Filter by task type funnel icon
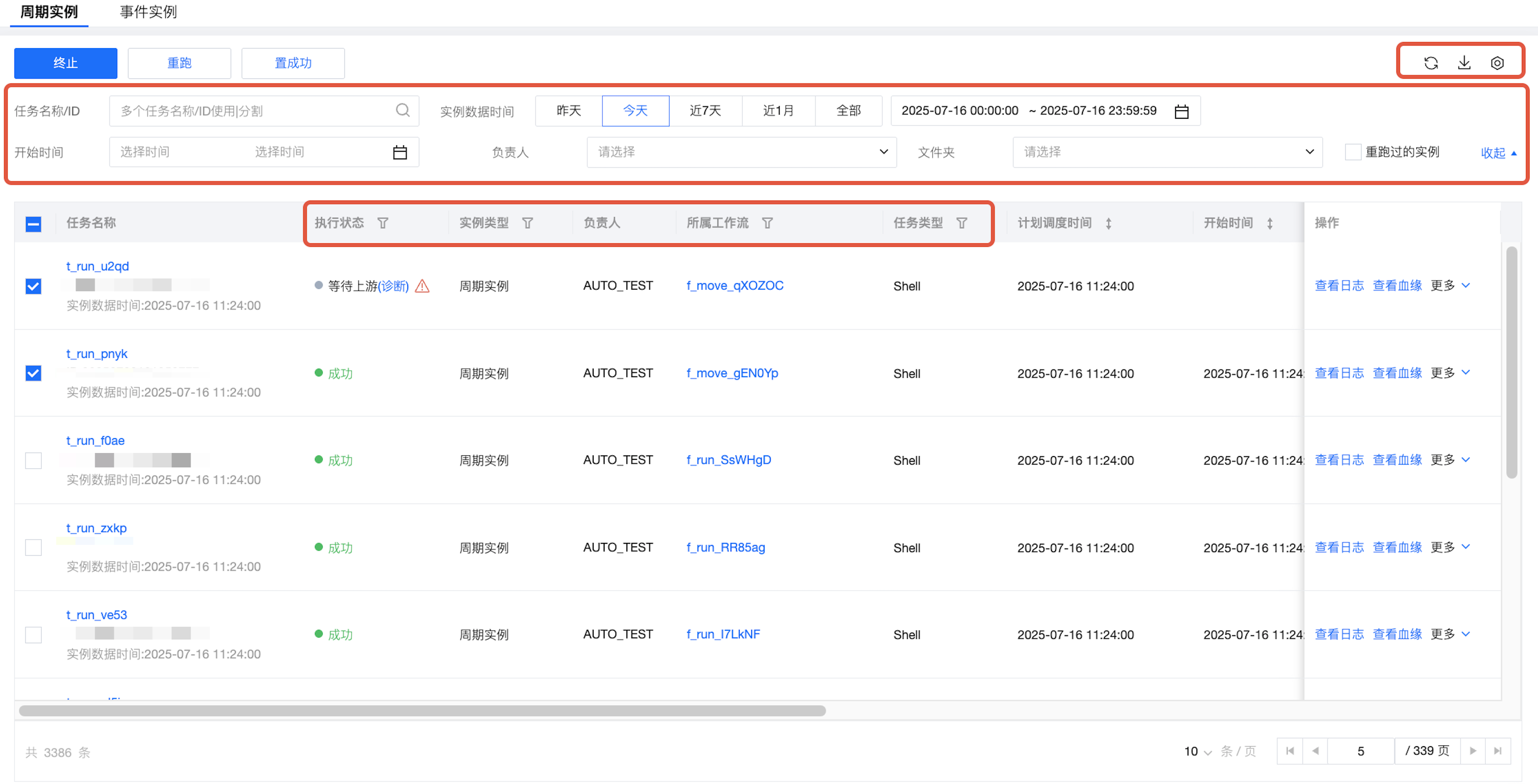The width and height of the screenshot is (1538, 784). 961,223
